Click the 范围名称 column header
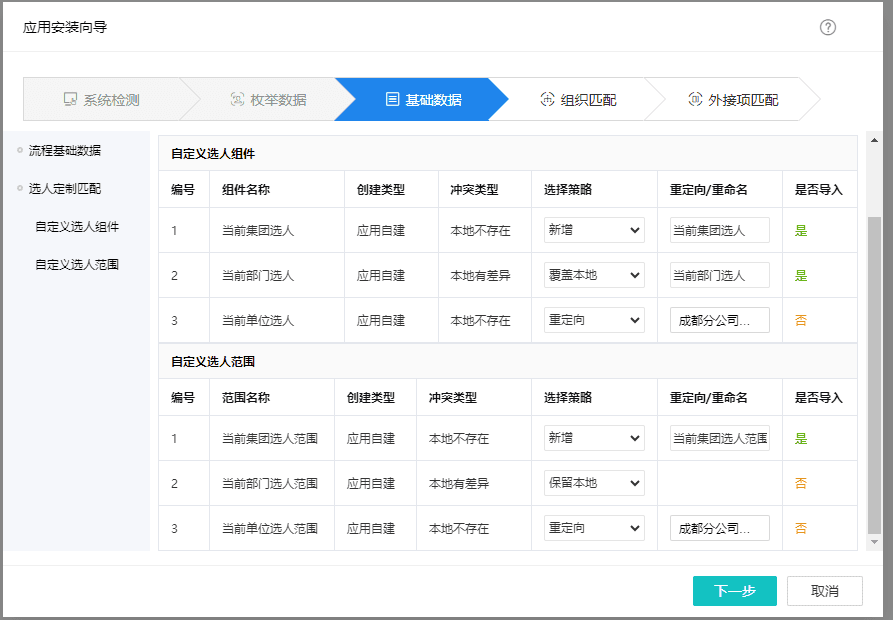This screenshot has width=893, height=620. point(246,397)
